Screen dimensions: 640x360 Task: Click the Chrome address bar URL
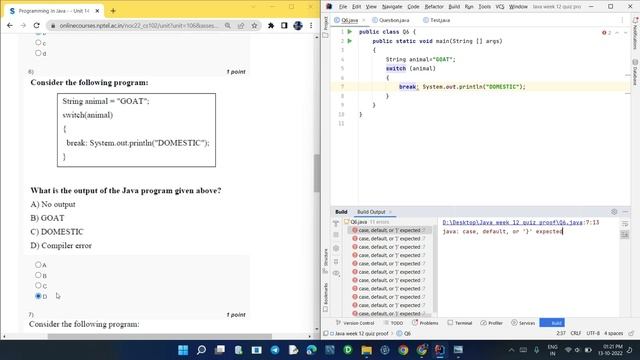tap(139, 25)
